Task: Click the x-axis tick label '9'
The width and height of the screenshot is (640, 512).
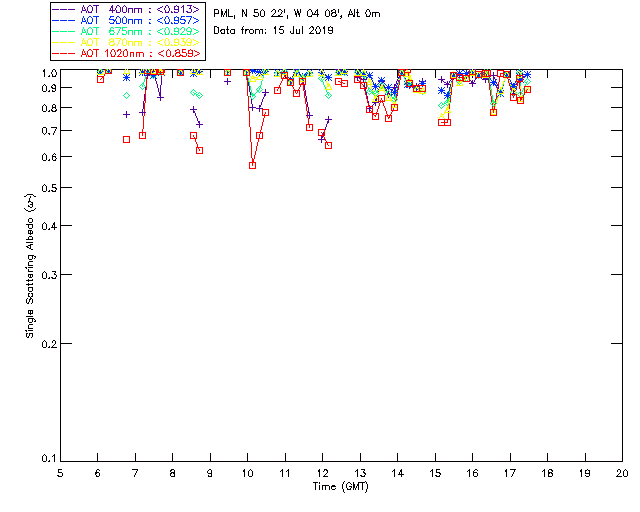Action: click(x=210, y=473)
